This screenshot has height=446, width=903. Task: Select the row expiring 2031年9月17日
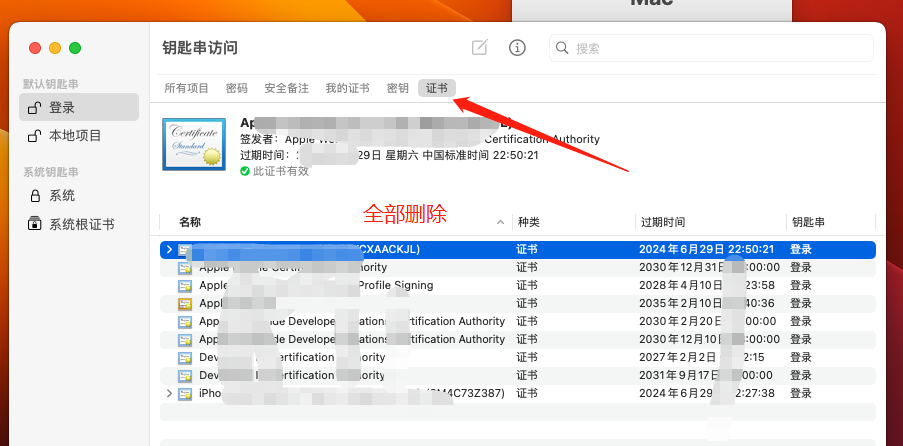518,376
